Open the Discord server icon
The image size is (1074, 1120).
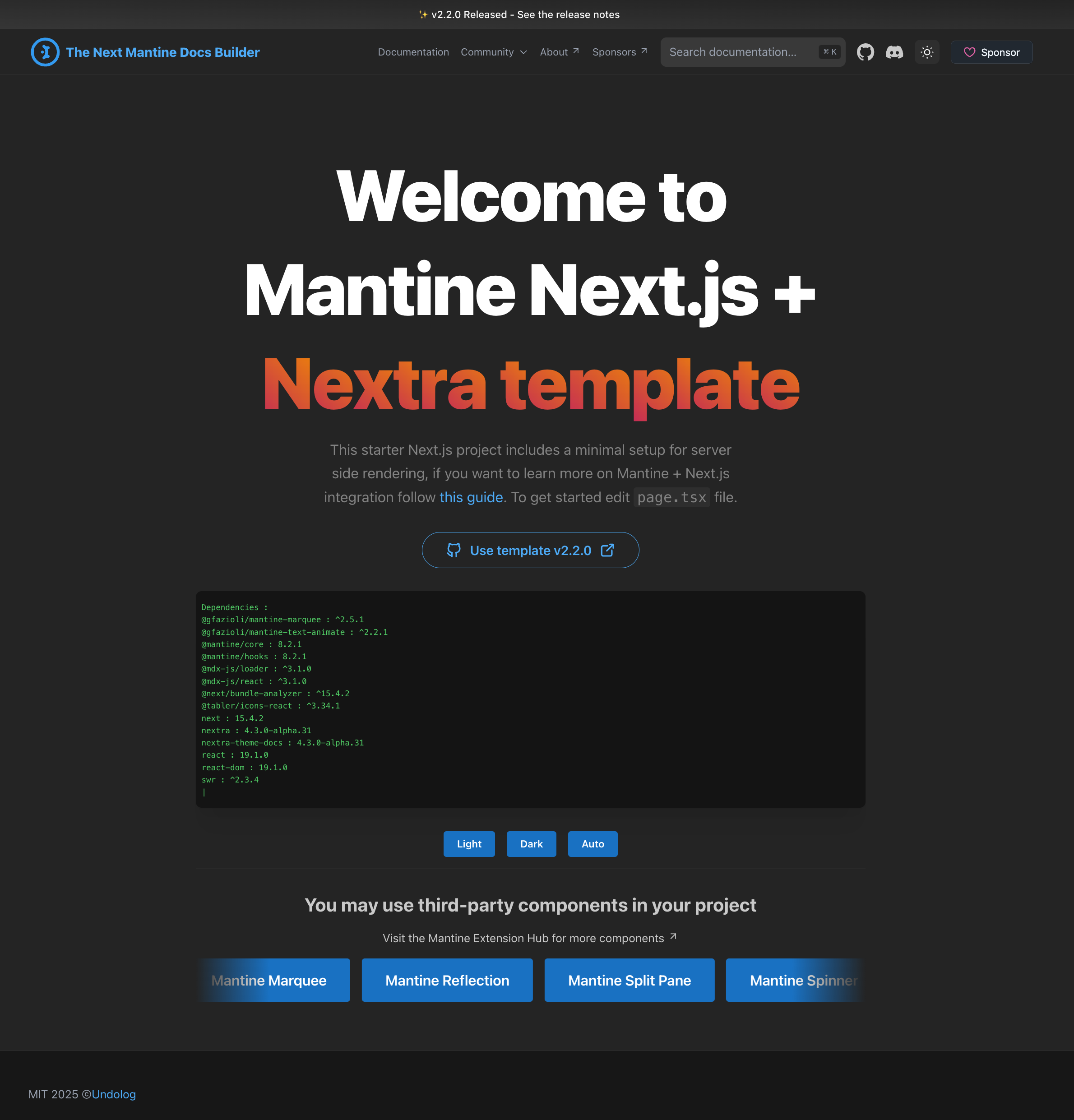point(894,52)
